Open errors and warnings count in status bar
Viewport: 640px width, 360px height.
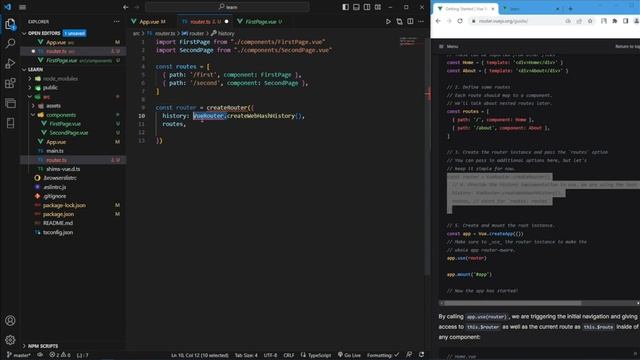pos(60,355)
